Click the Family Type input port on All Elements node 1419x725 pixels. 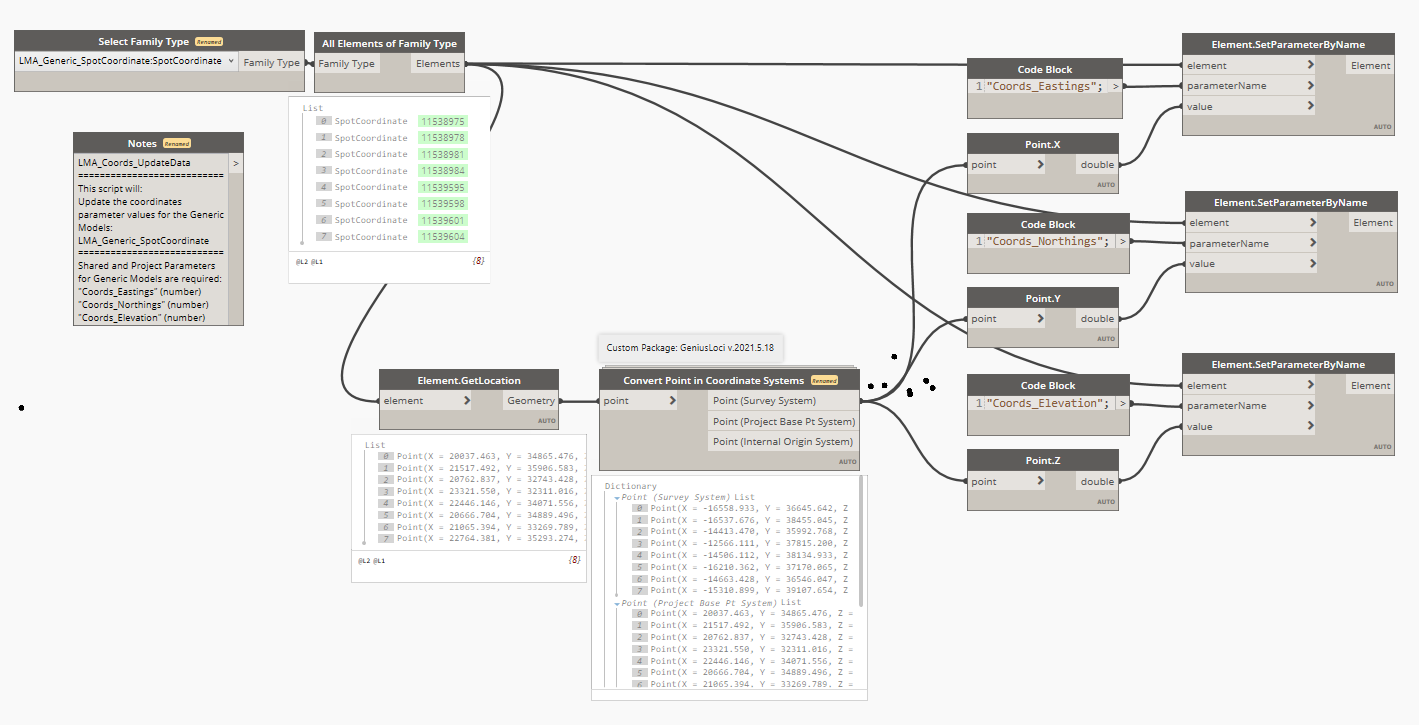point(347,63)
